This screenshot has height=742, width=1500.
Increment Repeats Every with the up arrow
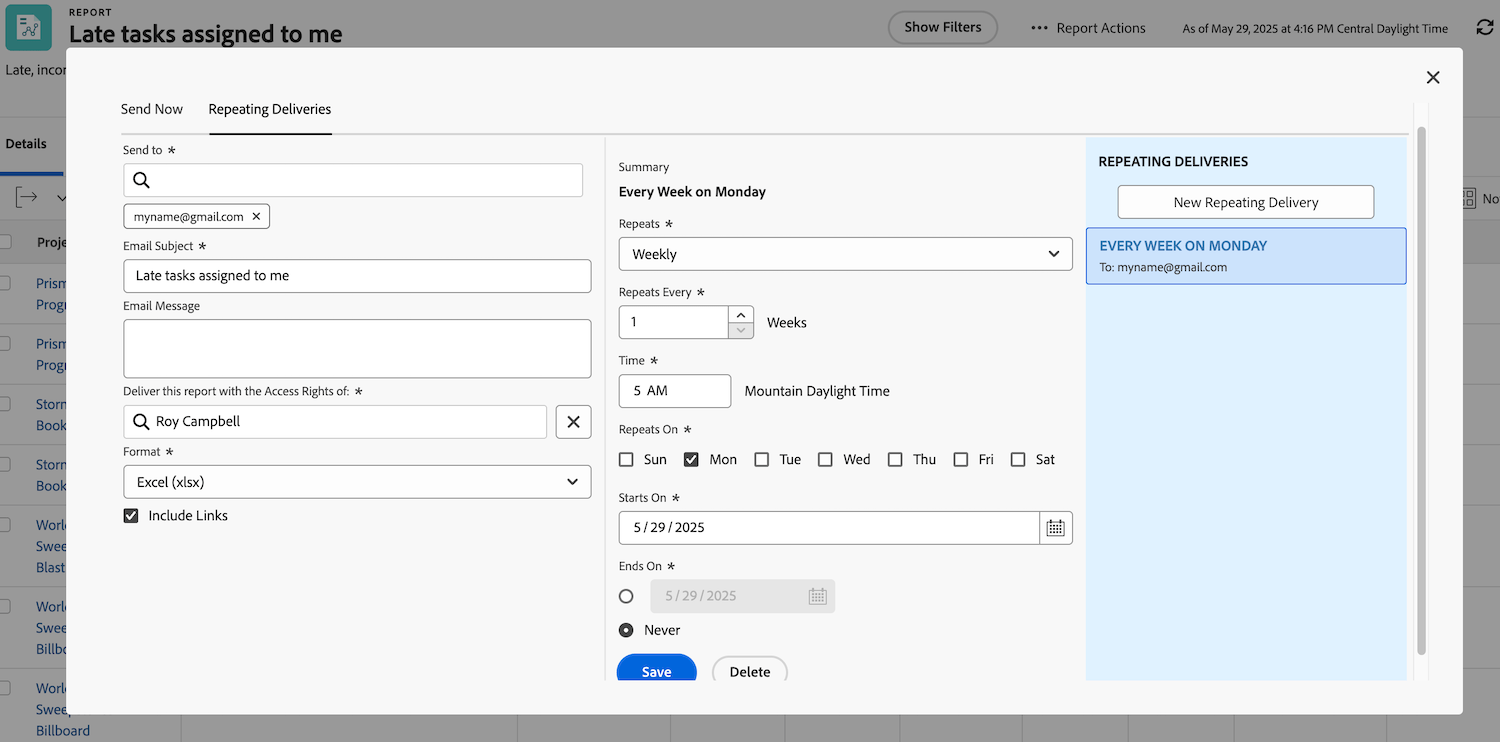pos(740,313)
